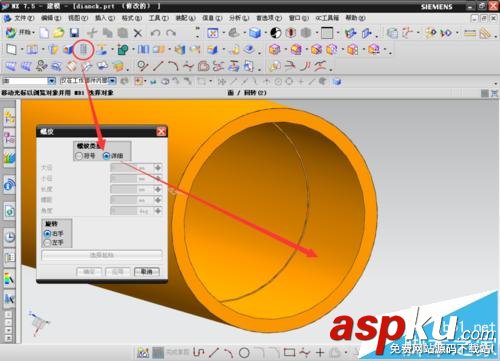Click the major diameter field stepper
Image resolution: width=500 pixels, height=361 pixels.
tap(158, 168)
